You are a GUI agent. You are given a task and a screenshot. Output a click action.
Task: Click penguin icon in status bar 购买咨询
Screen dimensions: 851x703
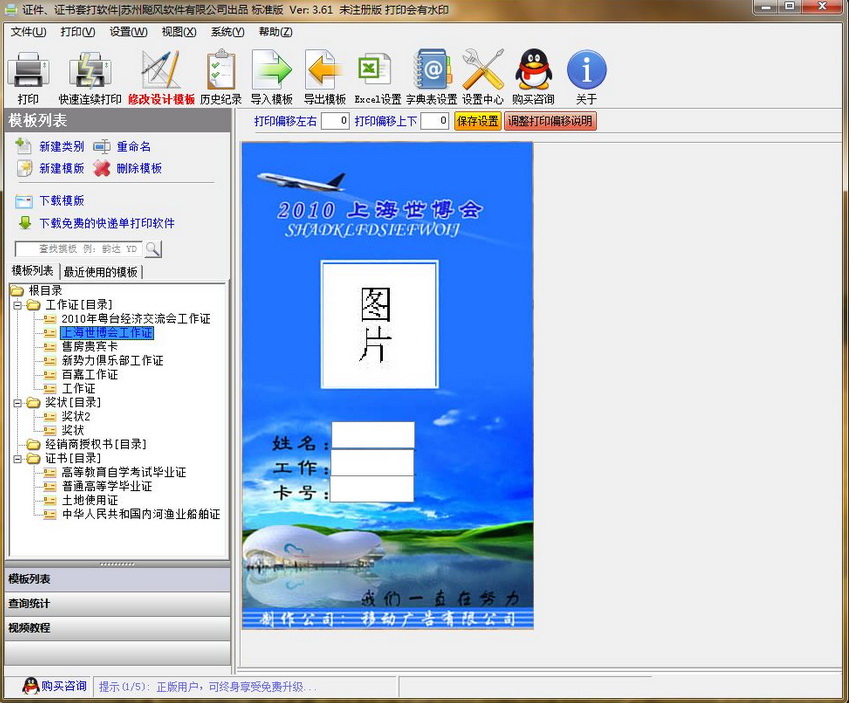(x=31, y=686)
